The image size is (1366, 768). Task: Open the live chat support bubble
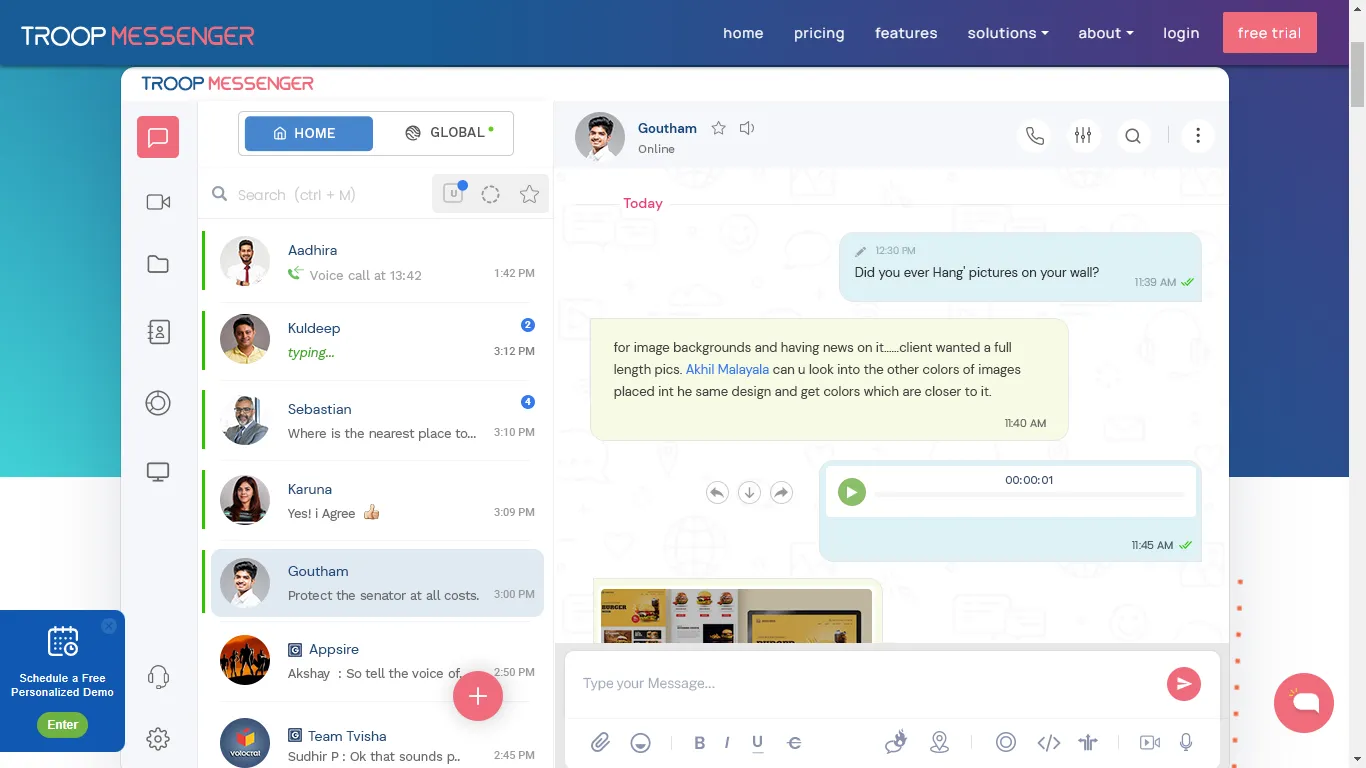(x=1304, y=703)
